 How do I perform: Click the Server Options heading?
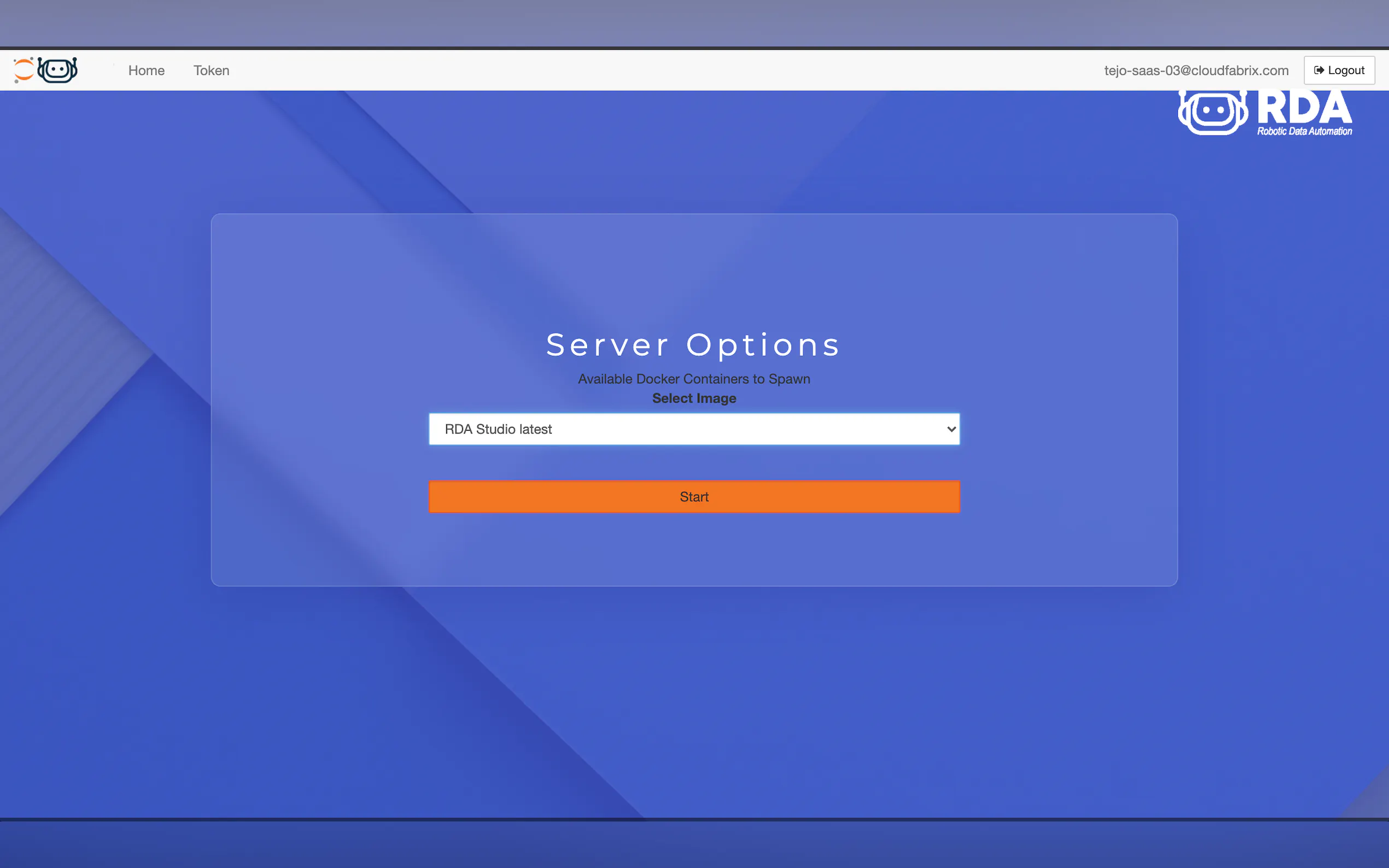[693, 344]
